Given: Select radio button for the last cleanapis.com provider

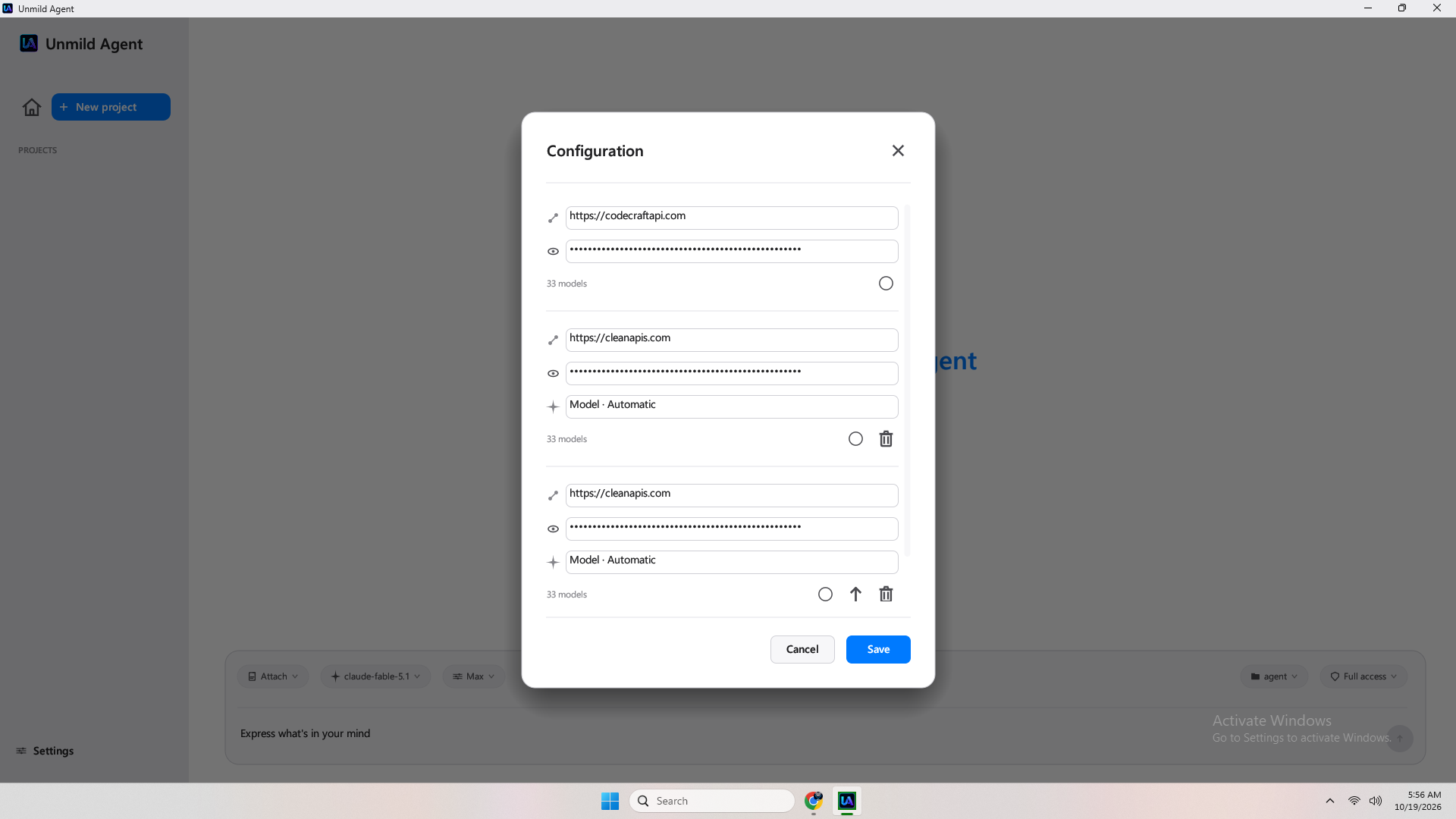Looking at the screenshot, I should tap(825, 595).
